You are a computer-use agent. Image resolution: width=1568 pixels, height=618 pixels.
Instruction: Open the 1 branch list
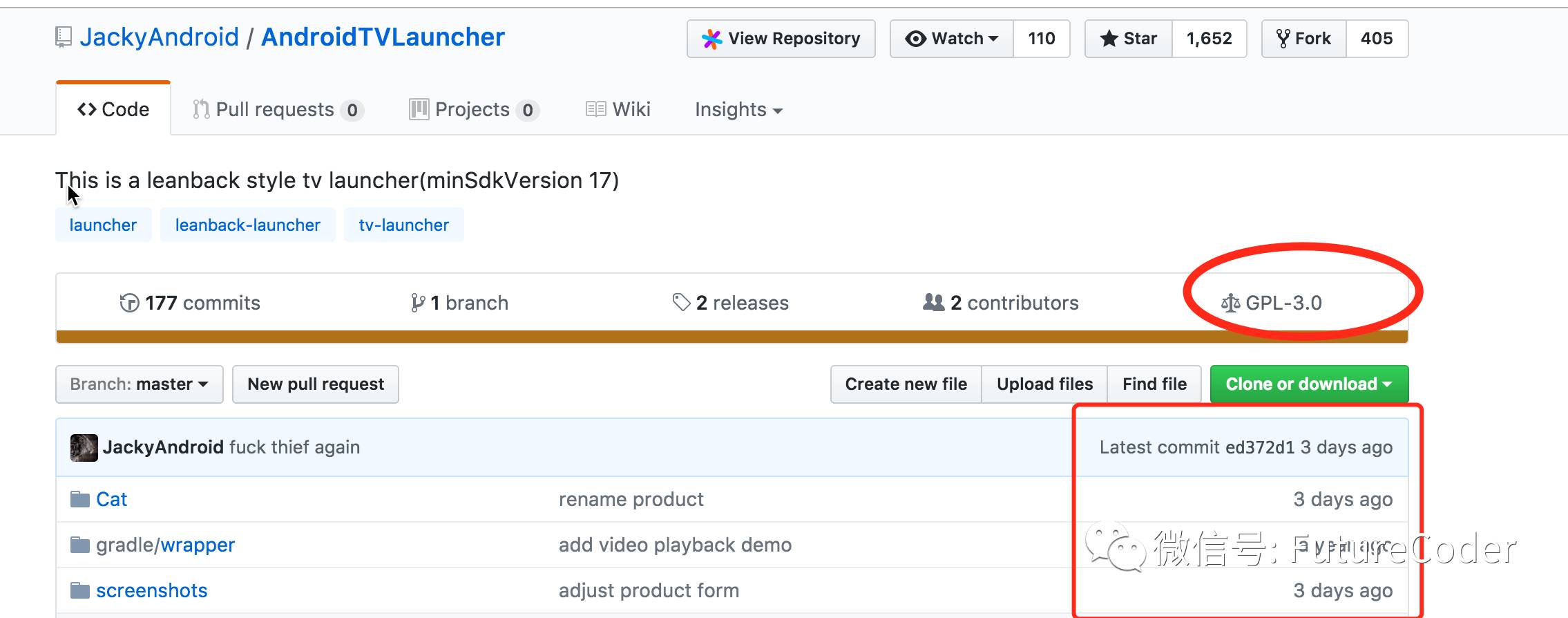pos(459,303)
